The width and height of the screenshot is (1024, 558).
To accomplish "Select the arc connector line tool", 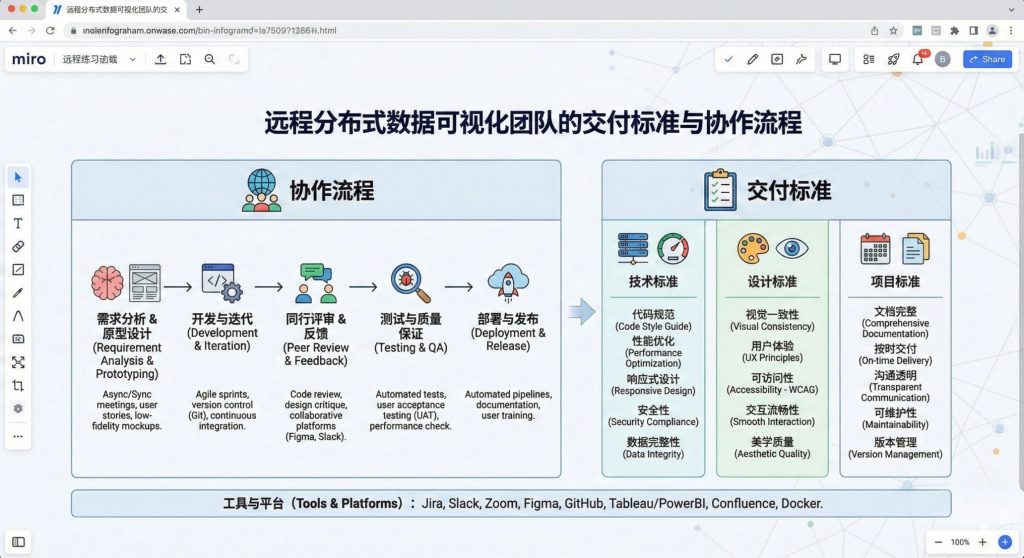I will [18, 316].
